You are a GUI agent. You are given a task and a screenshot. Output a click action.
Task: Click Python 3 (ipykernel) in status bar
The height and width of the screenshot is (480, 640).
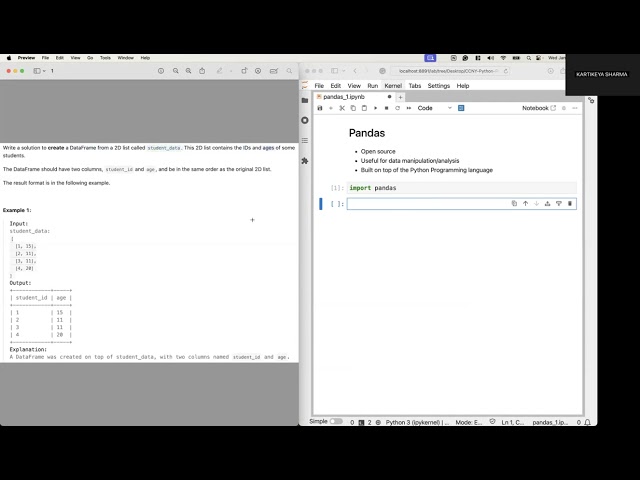pyautogui.click(x=417, y=422)
